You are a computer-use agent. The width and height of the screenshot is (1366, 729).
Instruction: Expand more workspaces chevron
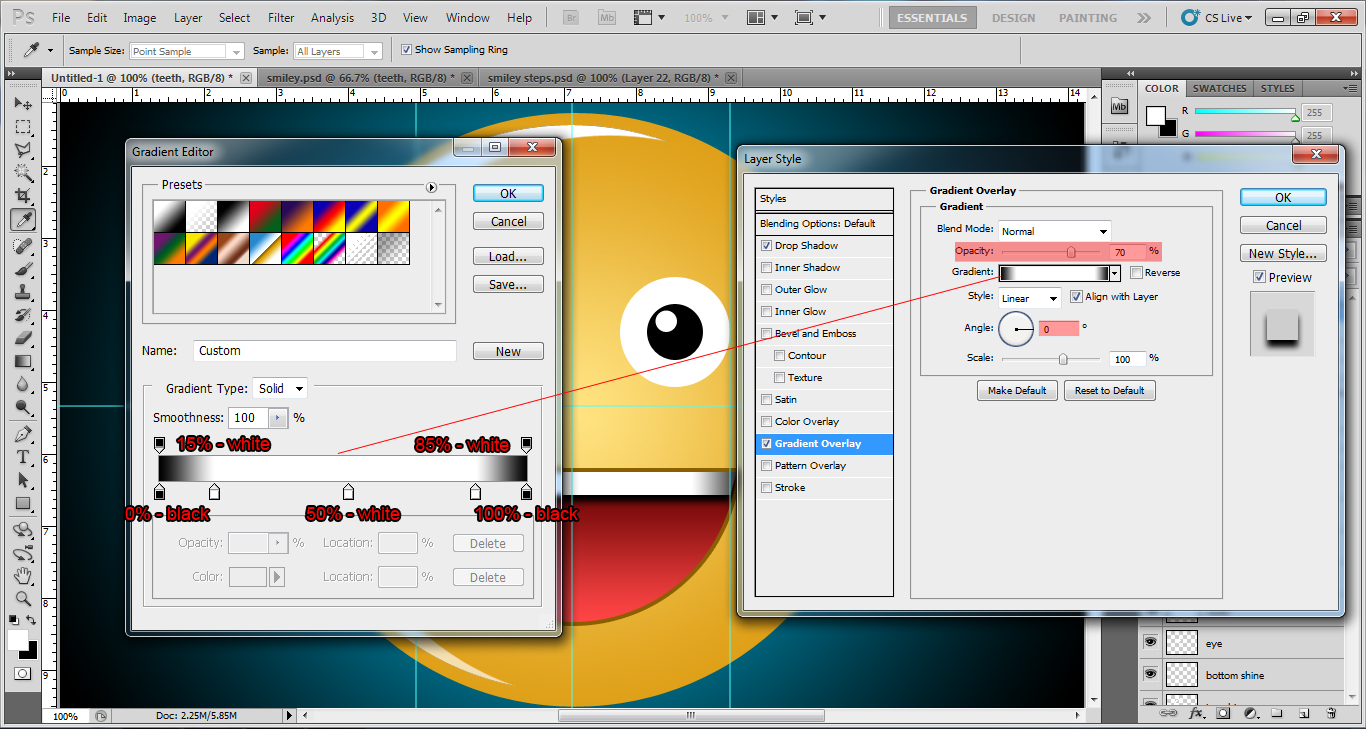coord(1145,18)
